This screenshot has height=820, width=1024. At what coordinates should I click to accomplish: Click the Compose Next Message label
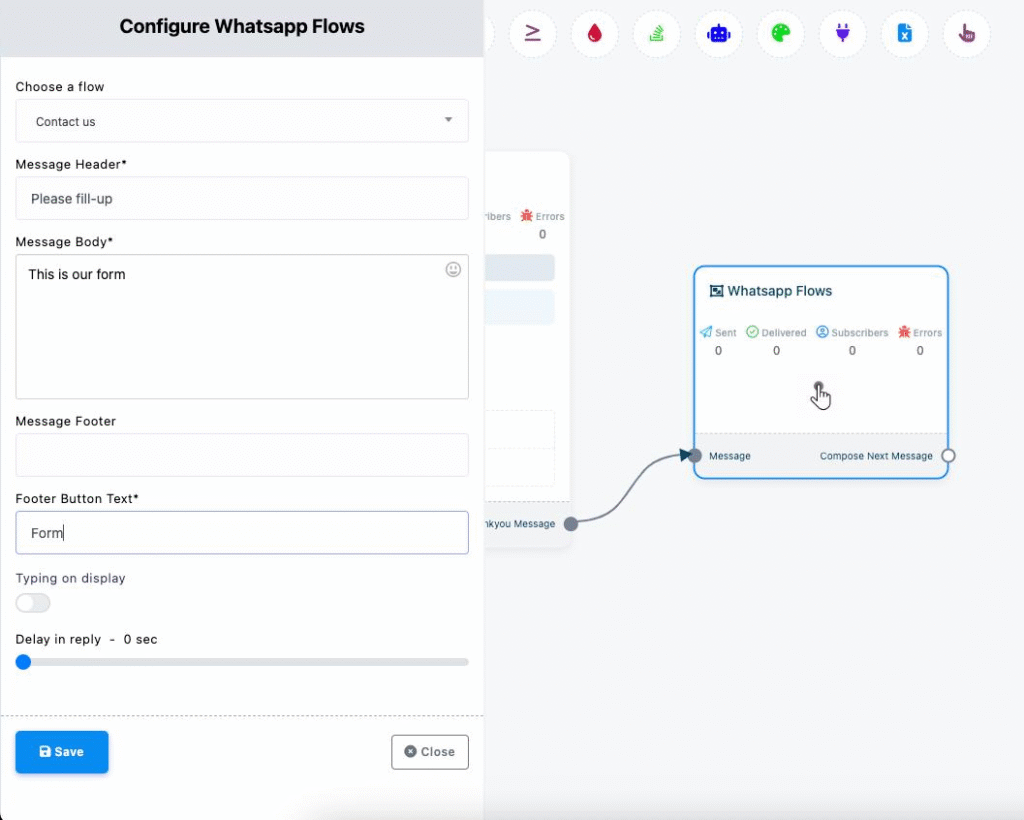[x=876, y=456]
